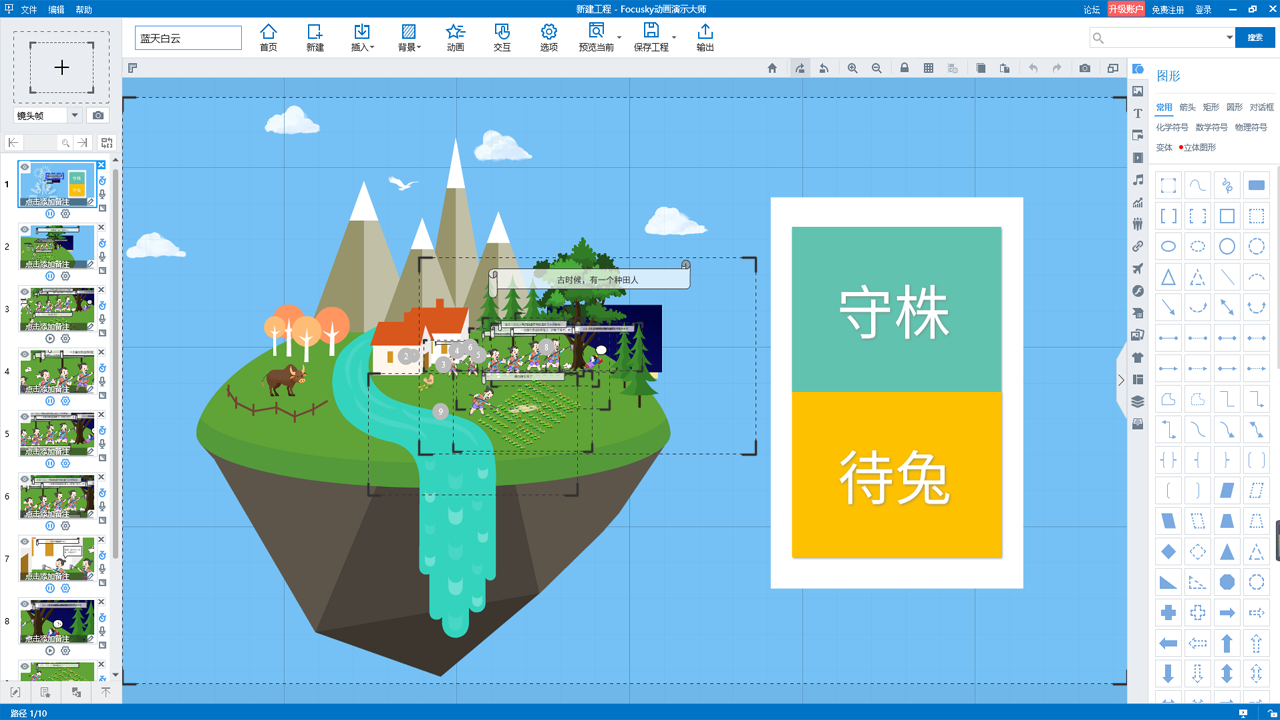
Task: Open the image panel in right sidebar
Action: coord(1138,91)
